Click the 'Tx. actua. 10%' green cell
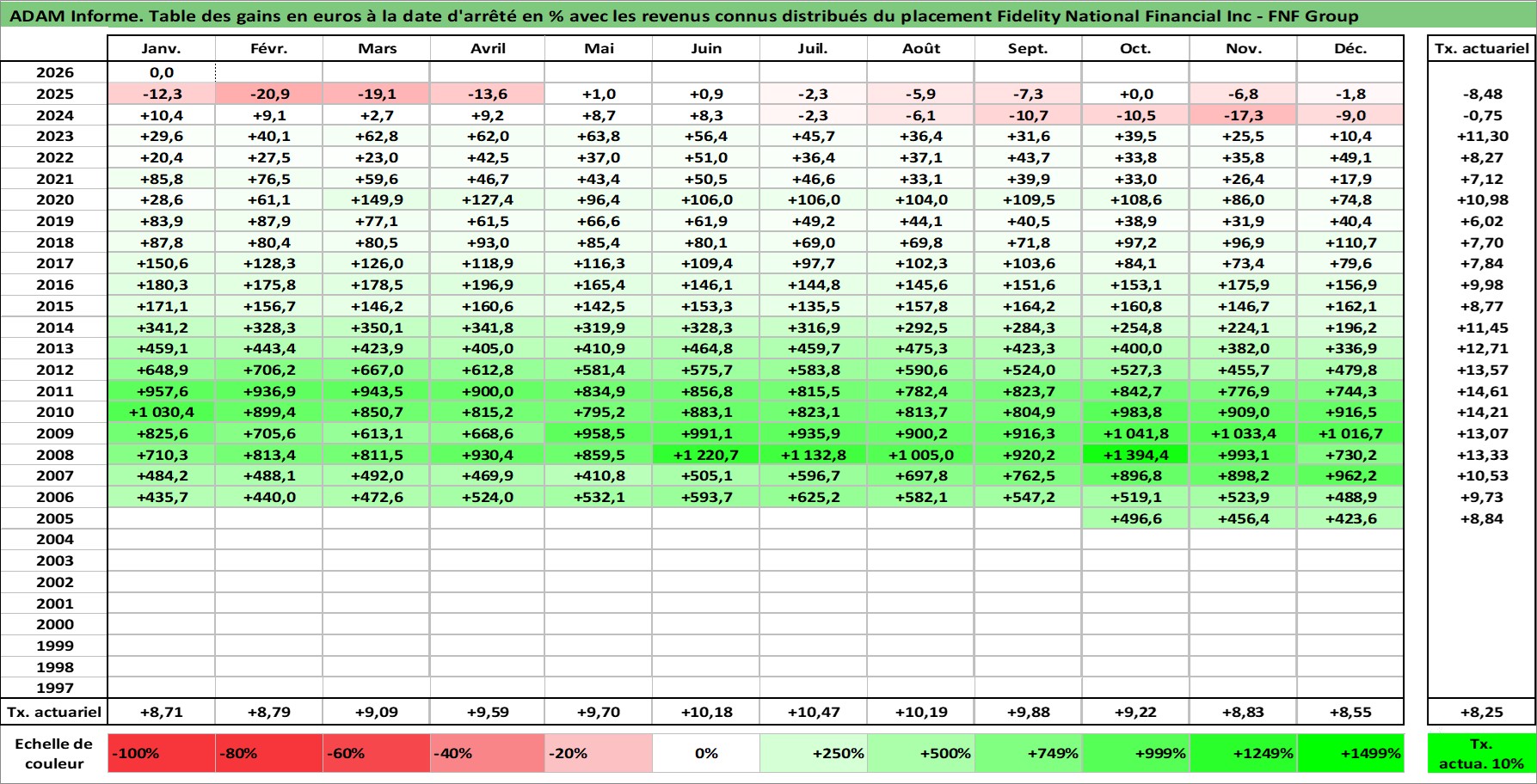This screenshot has width=1537, height=784. tap(1481, 753)
